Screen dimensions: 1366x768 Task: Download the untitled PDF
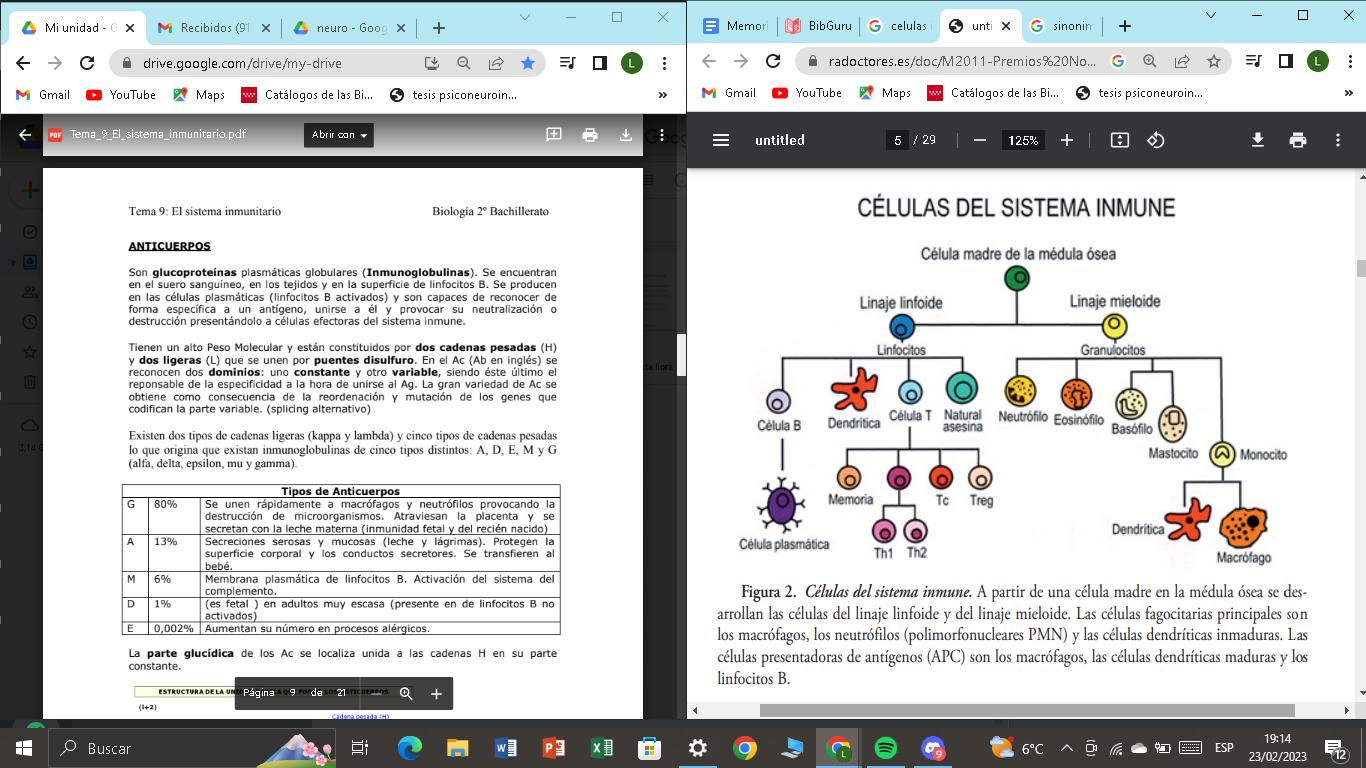[1258, 140]
